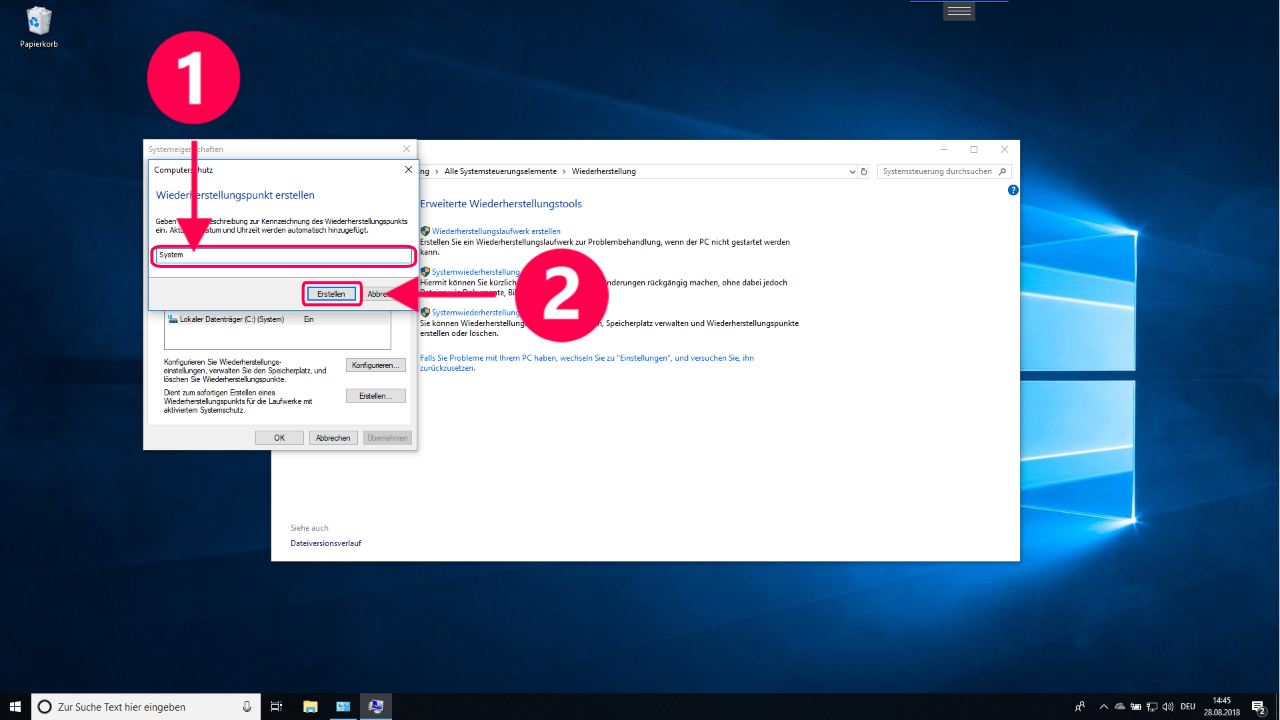Click the description text field containing System

pyautogui.click(x=282, y=255)
